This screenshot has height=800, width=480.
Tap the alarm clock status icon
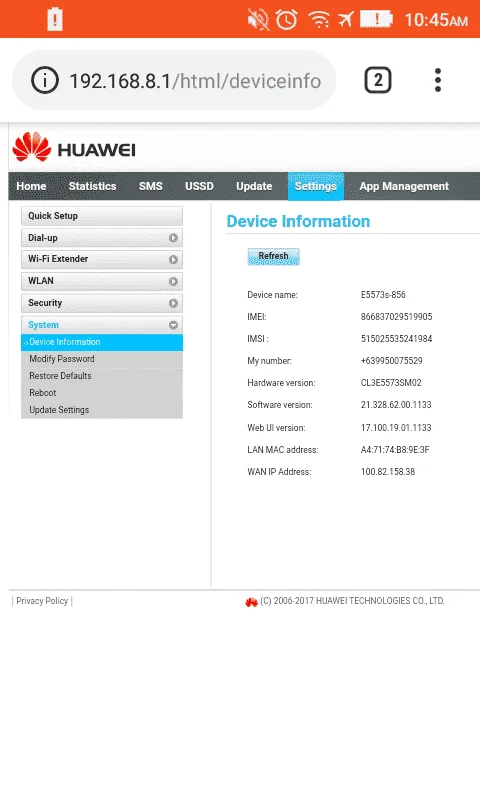coord(287,19)
